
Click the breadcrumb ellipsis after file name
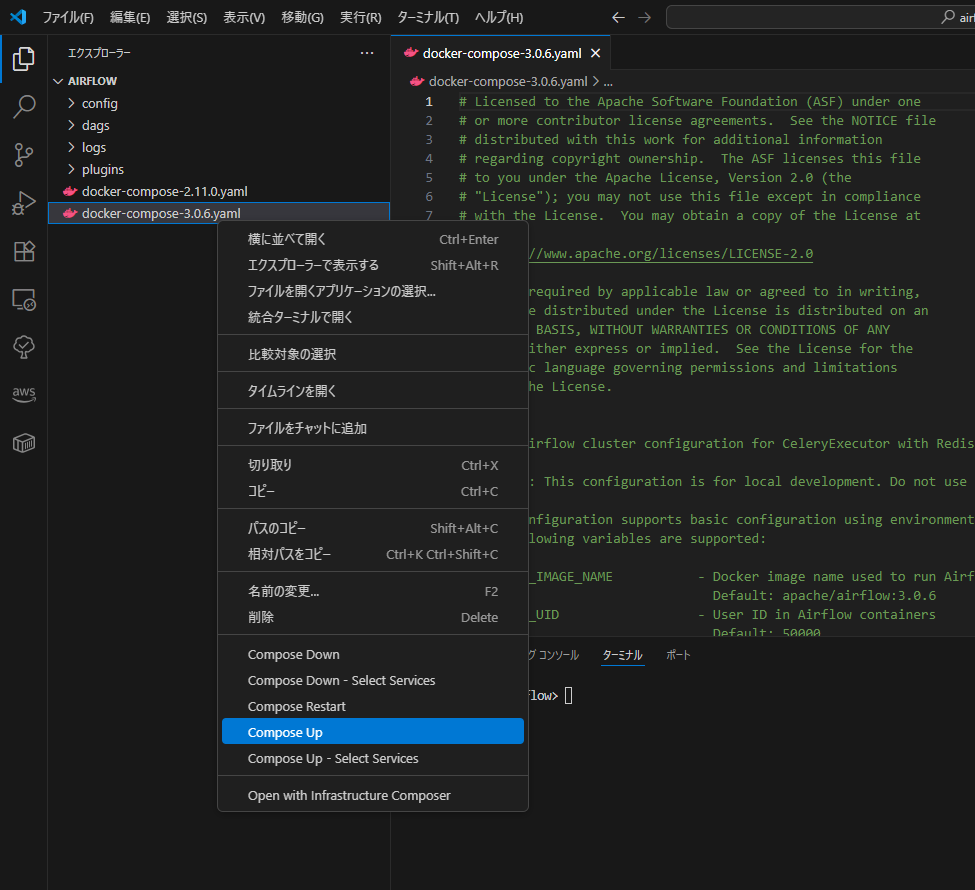608,81
